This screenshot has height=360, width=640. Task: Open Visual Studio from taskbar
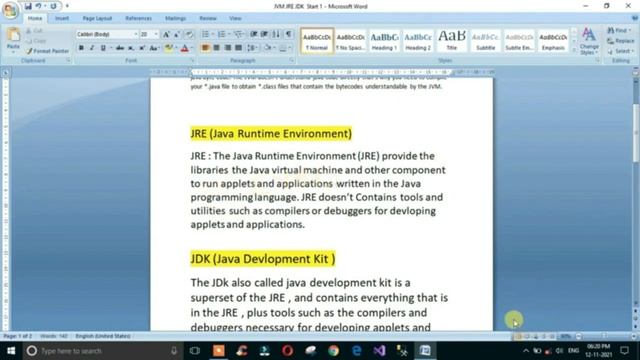[379, 351]
